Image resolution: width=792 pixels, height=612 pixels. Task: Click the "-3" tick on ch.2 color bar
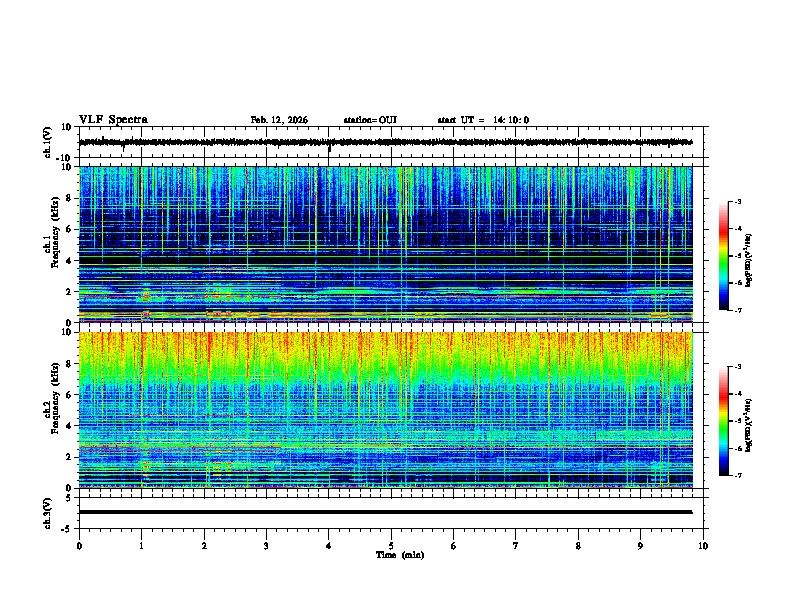738,367
